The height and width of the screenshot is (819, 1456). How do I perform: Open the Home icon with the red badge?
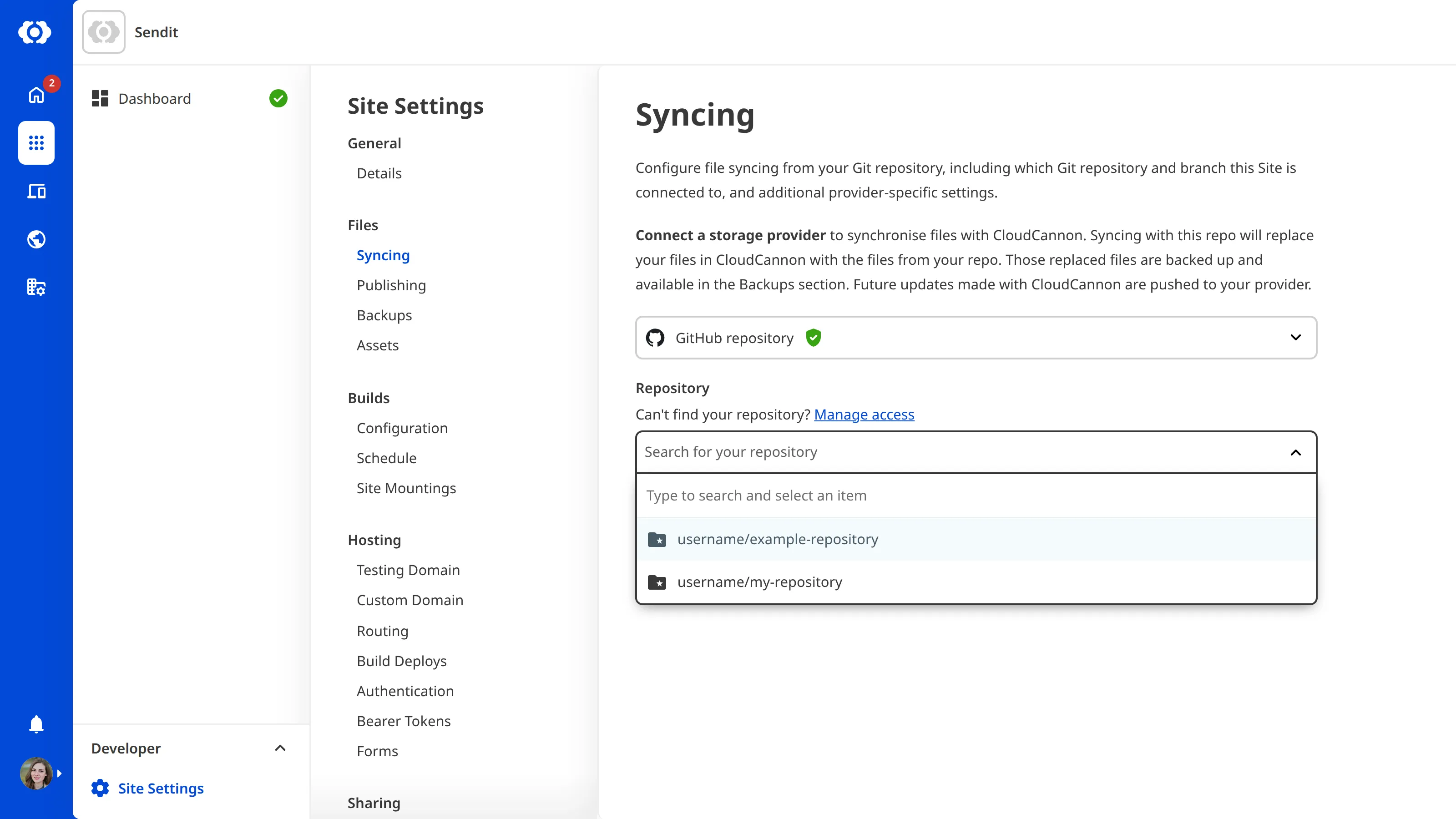(35, 95)
